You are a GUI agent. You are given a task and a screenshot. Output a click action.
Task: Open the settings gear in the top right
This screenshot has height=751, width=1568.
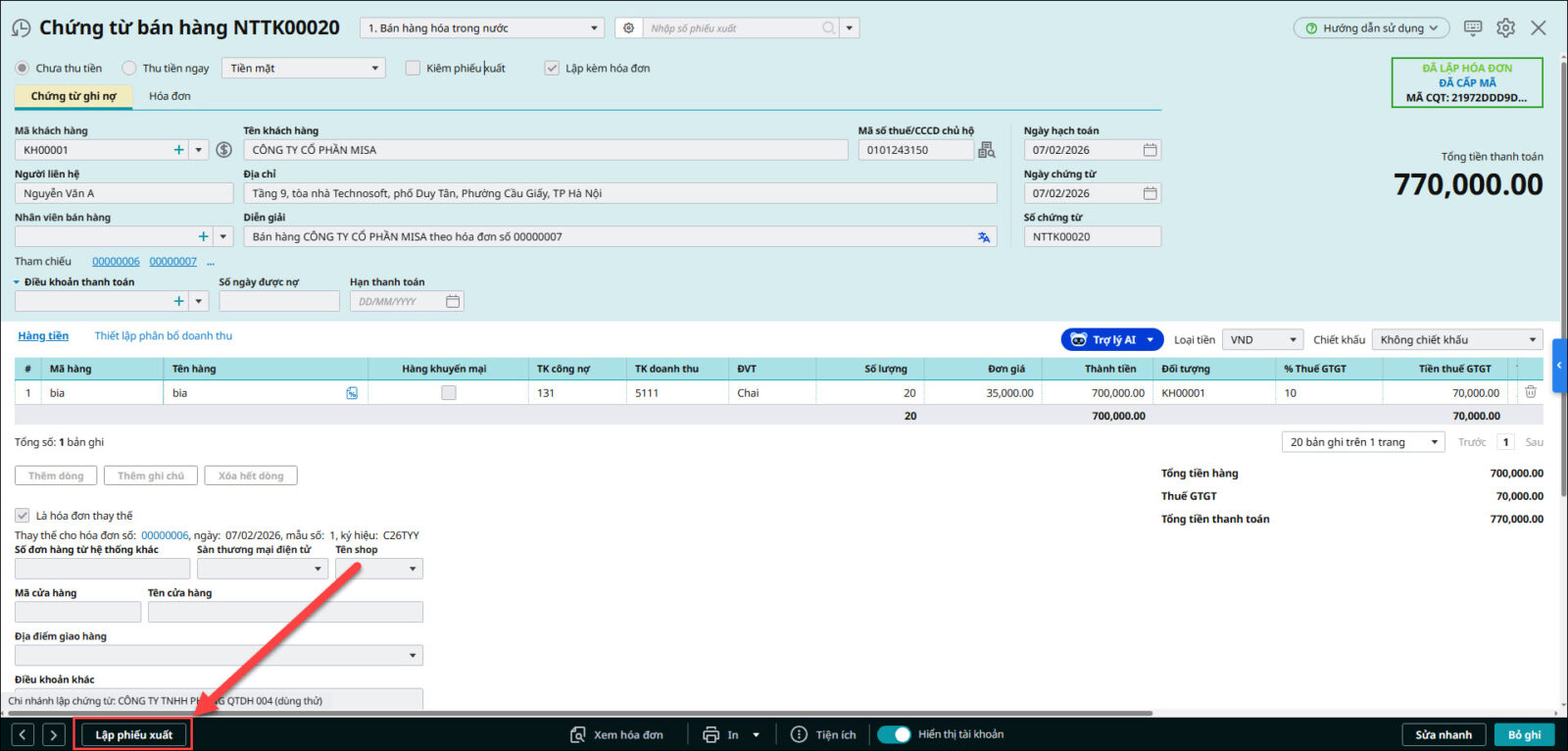[x=1505, y=28]
